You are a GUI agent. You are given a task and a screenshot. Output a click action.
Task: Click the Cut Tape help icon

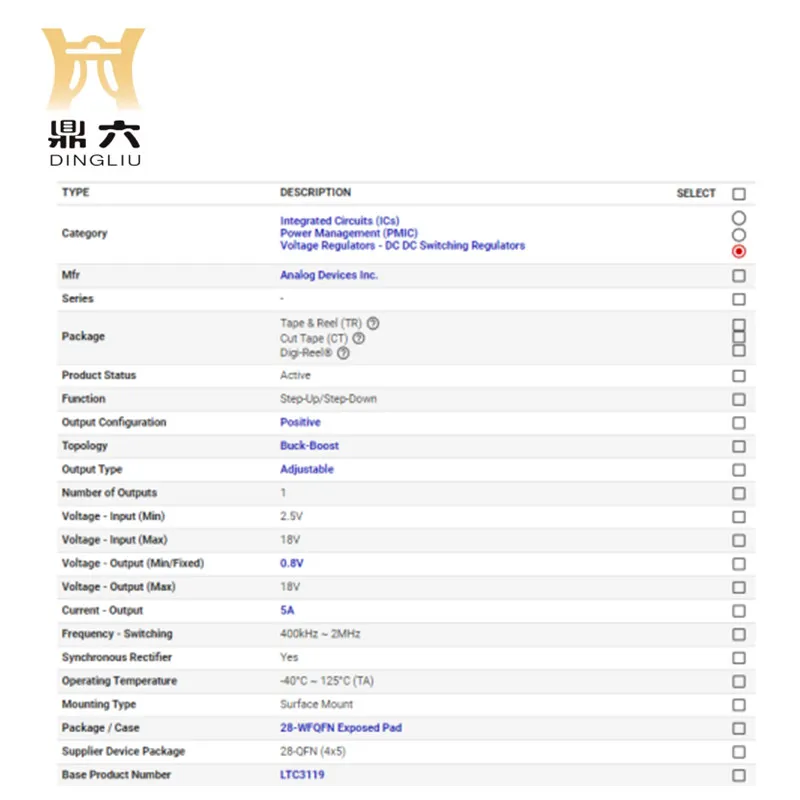click(359, 338)
